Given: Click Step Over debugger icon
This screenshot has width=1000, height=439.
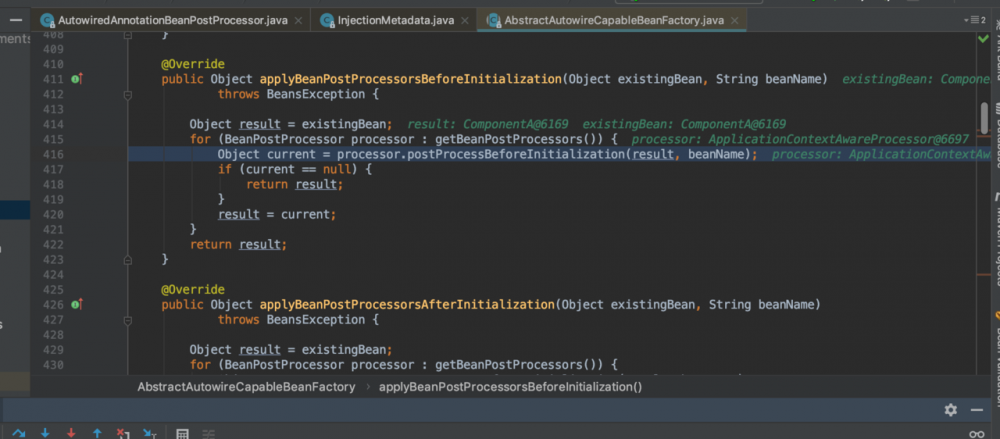Looking at the screenshot, I should coord(18,433).
